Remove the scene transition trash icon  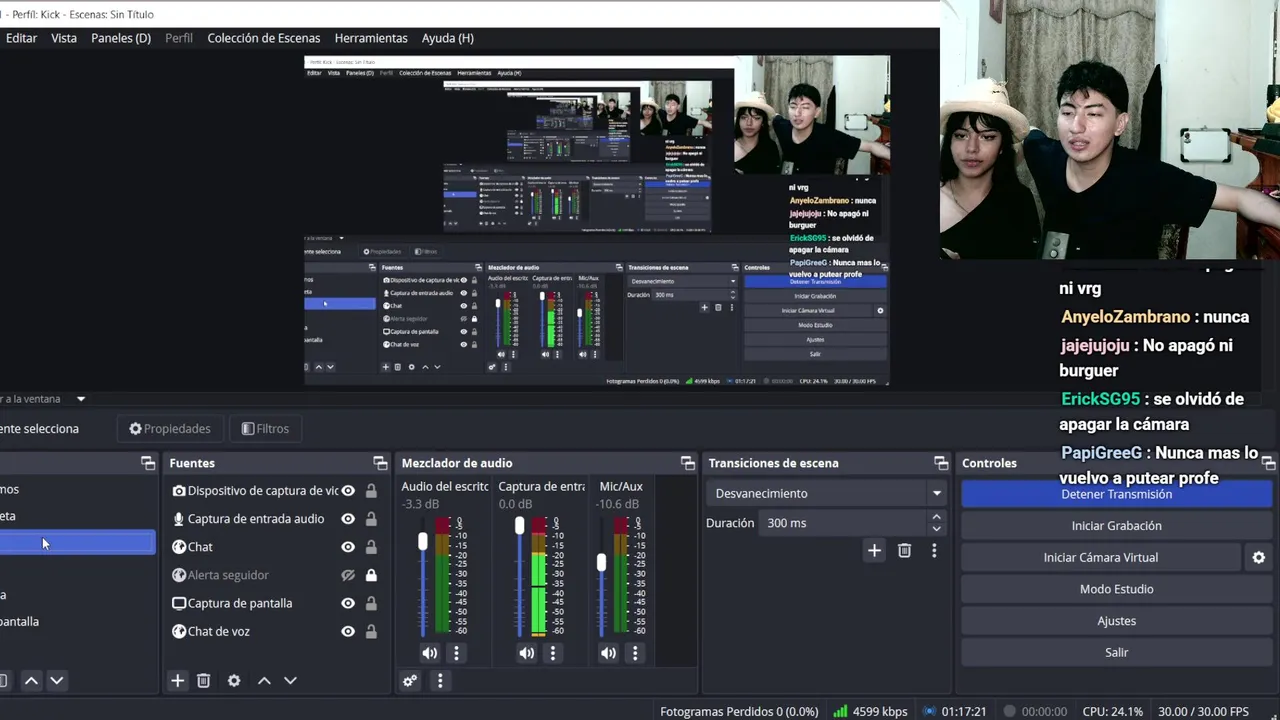click(x=904, y=550)
